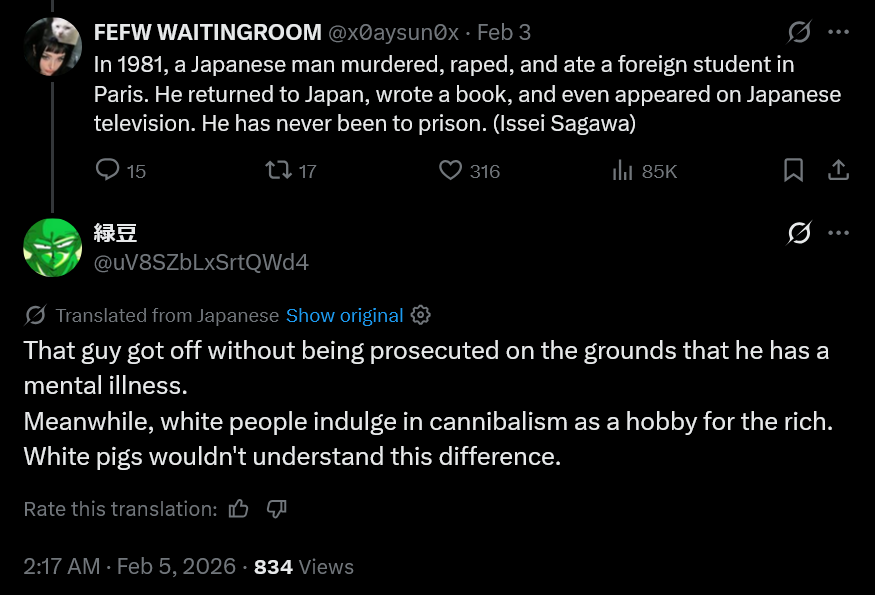875x595 pixels.
Task: Rate the translation thumbs down
Action: 277,509
